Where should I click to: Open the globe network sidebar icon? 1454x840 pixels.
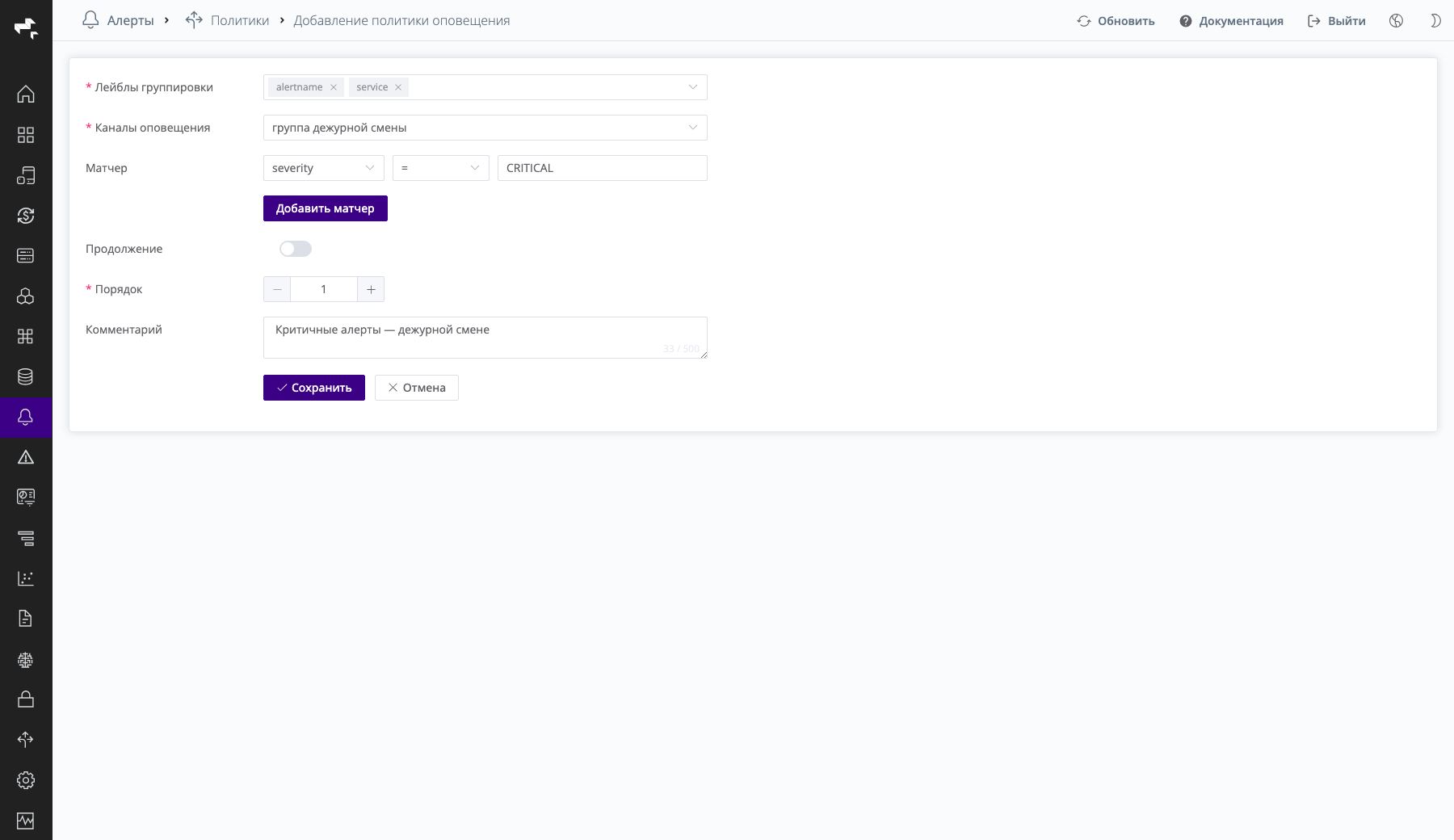point(26,660)
